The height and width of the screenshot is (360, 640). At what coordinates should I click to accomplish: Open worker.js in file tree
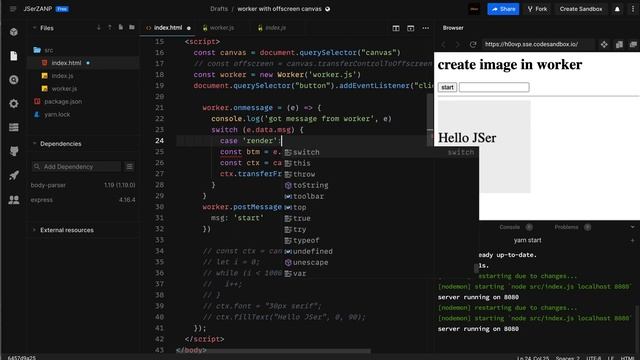click(64, 89)
